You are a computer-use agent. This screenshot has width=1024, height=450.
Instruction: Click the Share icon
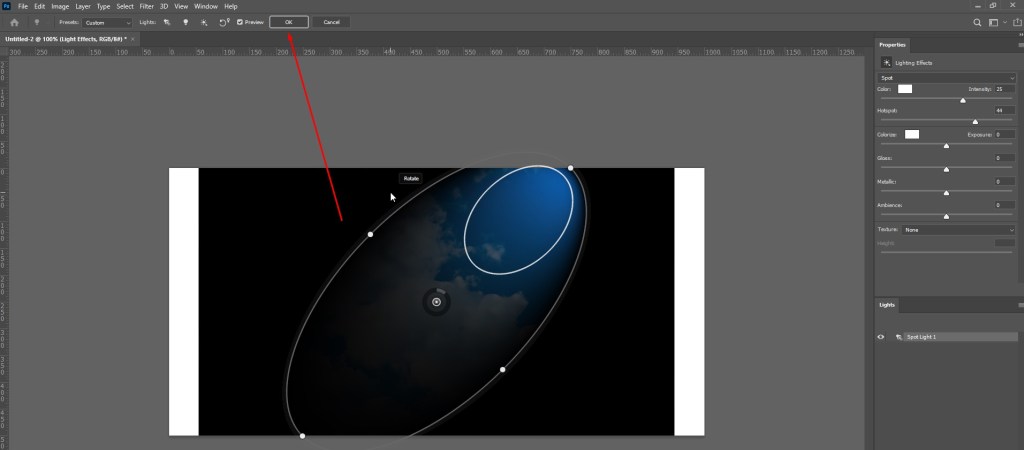click(1017, 22)
